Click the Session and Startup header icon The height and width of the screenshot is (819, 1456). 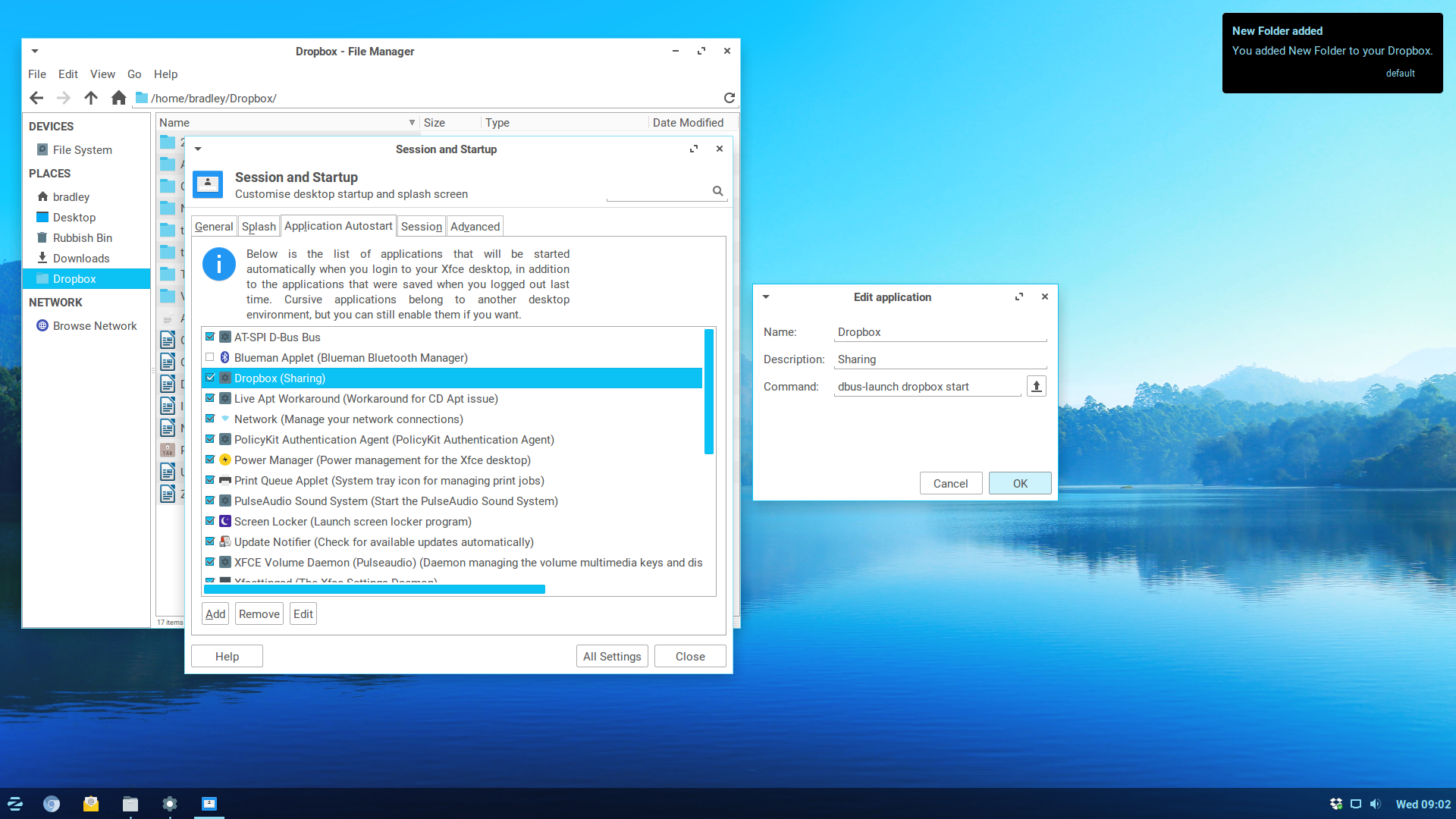coord(208,184)
